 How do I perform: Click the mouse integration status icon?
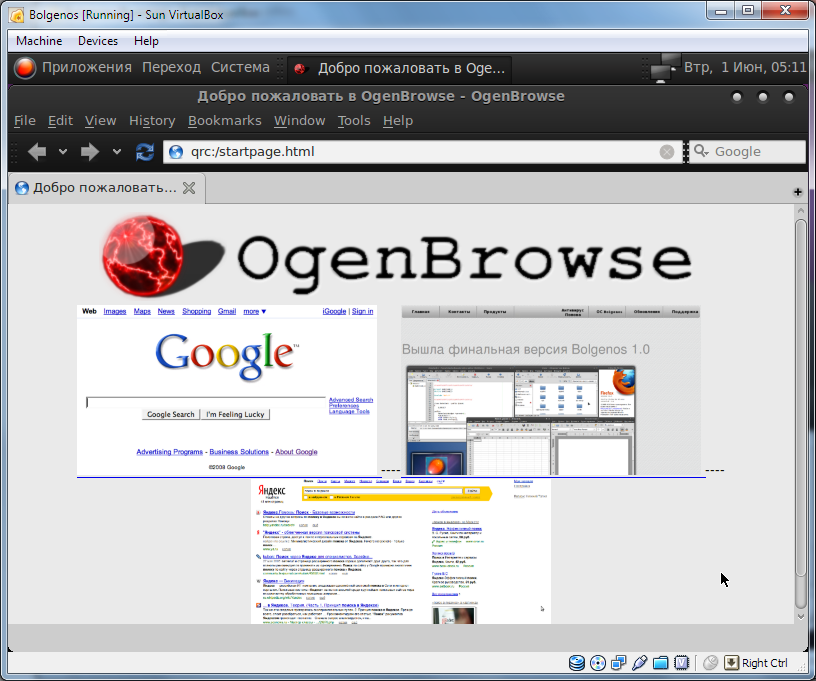point(710,663)
